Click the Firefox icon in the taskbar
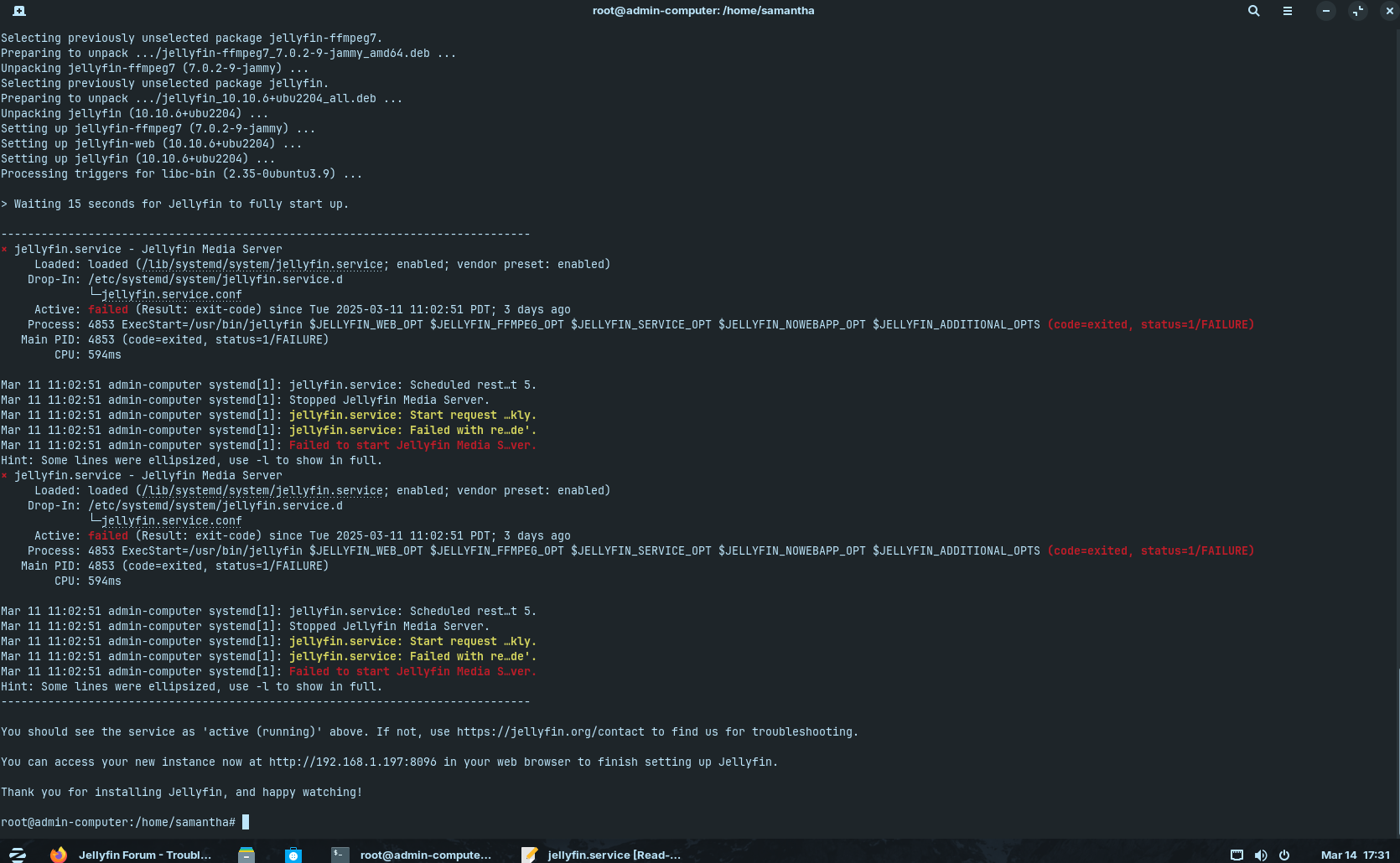Image resolution: width=1400 pixels, height=863 pixels. pos(58,855)
